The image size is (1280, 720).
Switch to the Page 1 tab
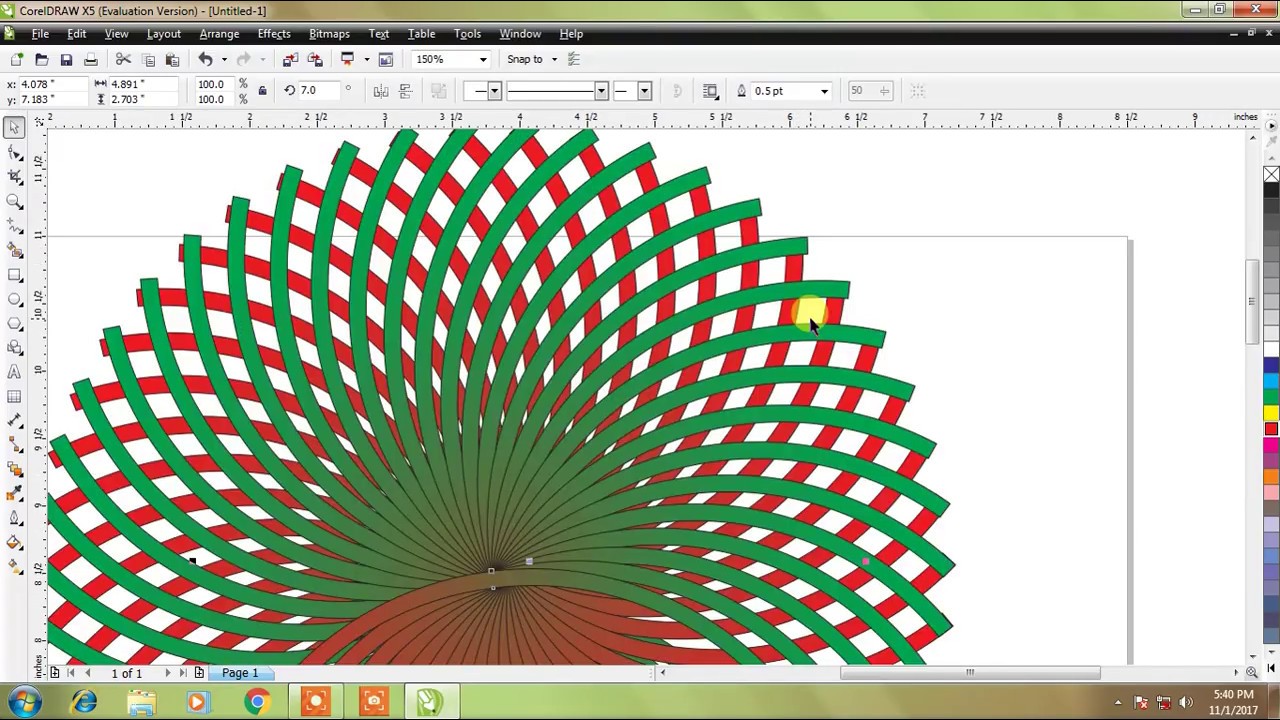pyautogui.click(x=240, y=673)
